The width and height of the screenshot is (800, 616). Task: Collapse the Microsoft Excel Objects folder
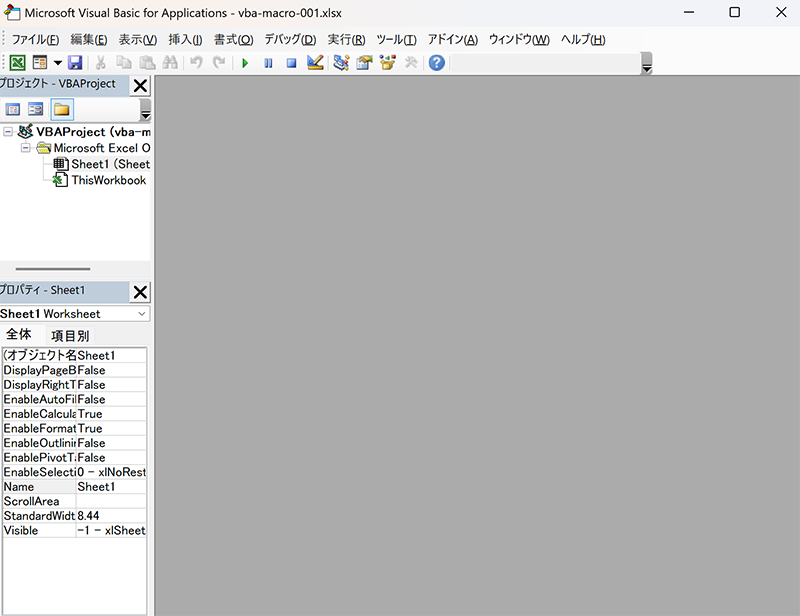coord(26,148)
